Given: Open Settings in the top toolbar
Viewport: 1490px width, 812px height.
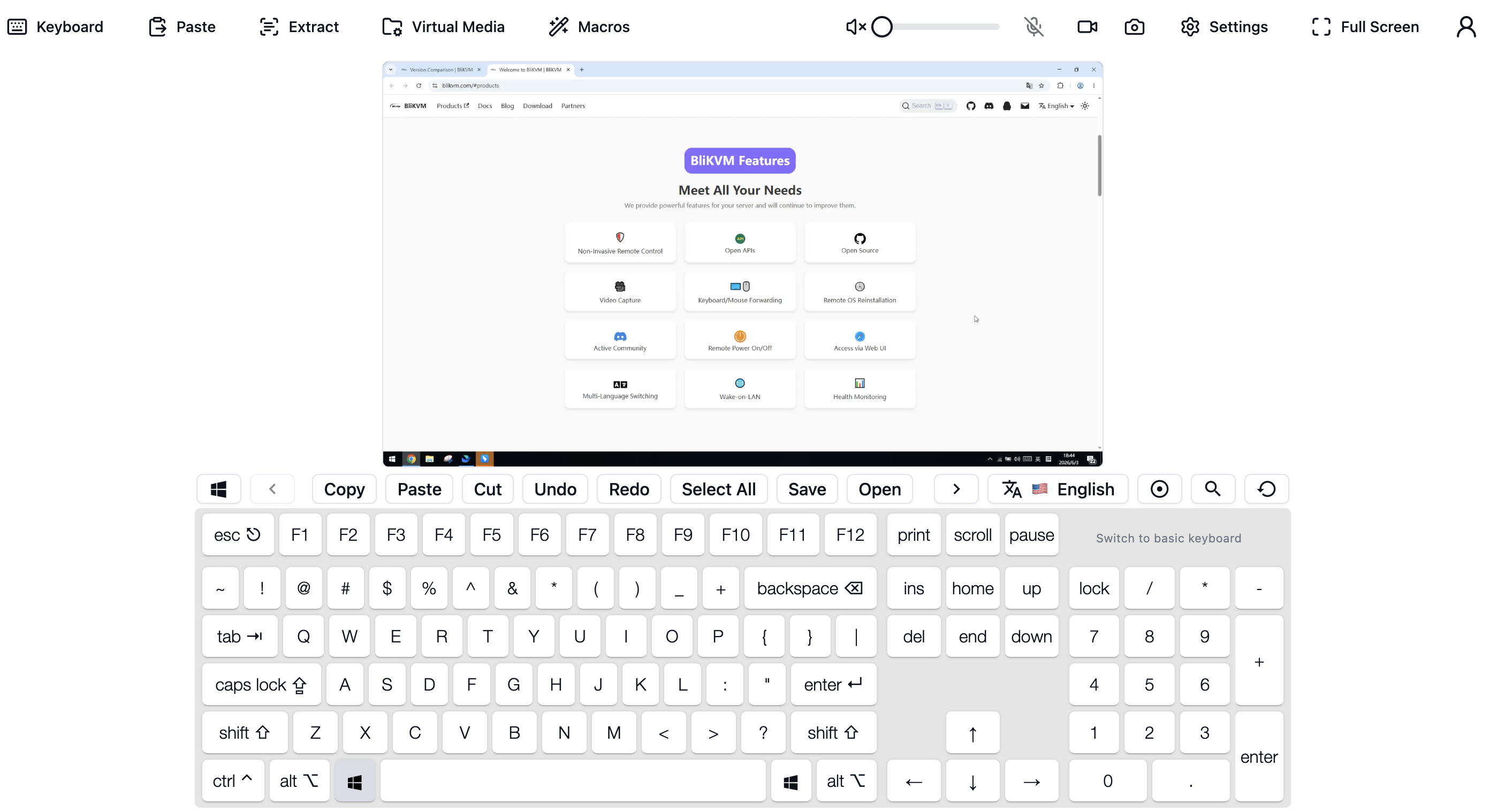Looking at the screenshot, I should [x=1224, y=27].
